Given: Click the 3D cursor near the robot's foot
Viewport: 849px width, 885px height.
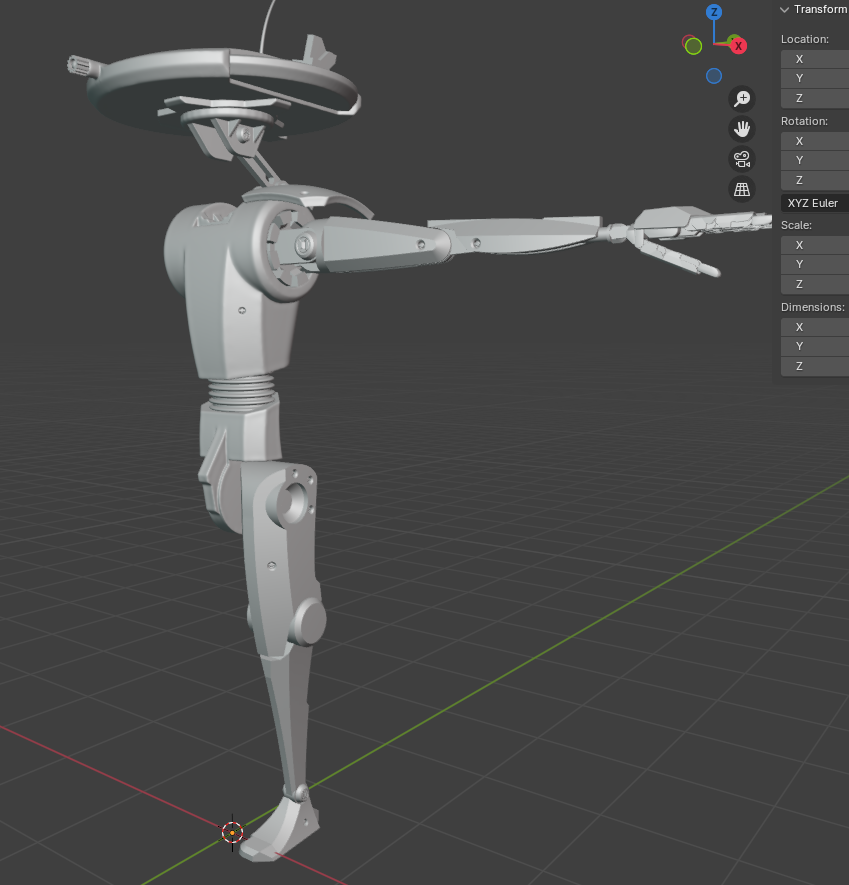Looking at the screenshot, I should coord(232,832).
